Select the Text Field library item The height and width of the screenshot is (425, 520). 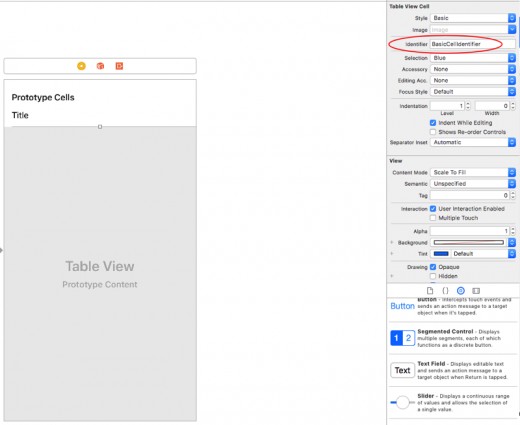402,370
